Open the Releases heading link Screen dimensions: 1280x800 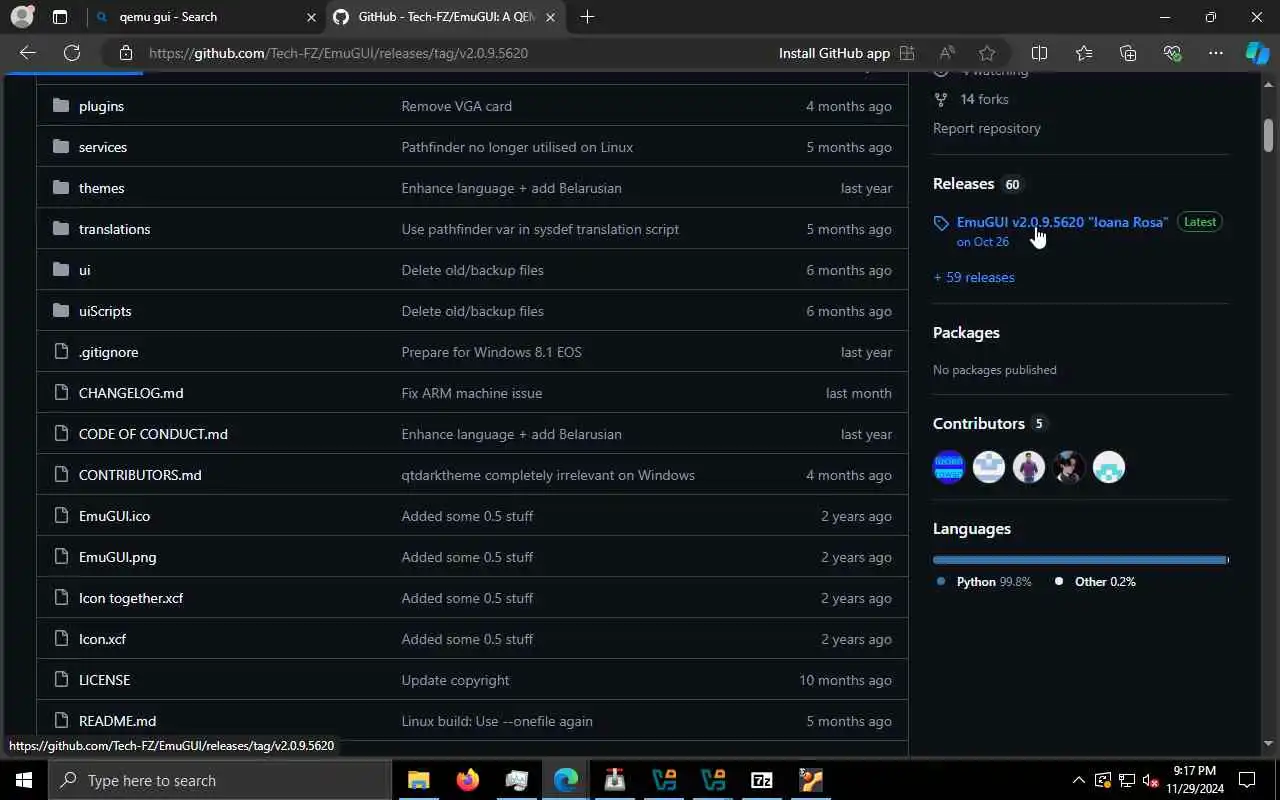tap(963, 184)
